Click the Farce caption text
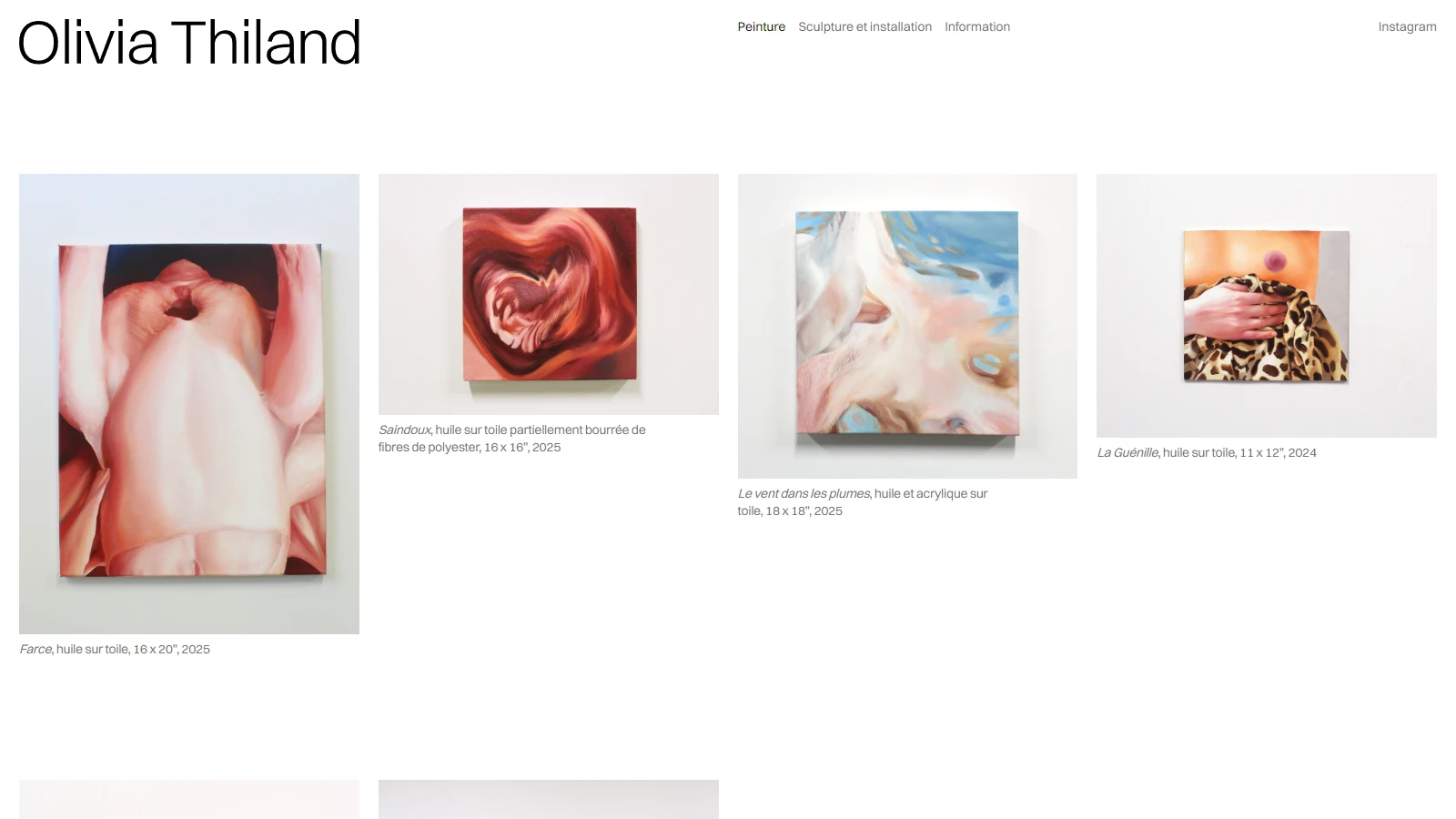1456x819 pixels. click(x=115, y=649)
